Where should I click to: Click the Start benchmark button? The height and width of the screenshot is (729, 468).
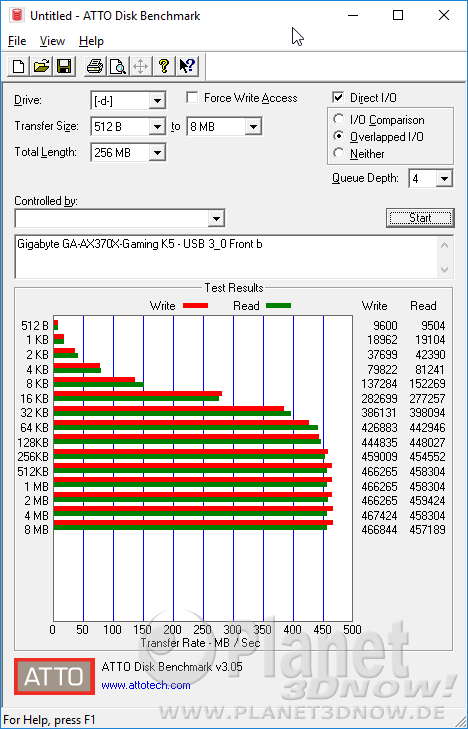pyautogui.click(x=420, y=218)
